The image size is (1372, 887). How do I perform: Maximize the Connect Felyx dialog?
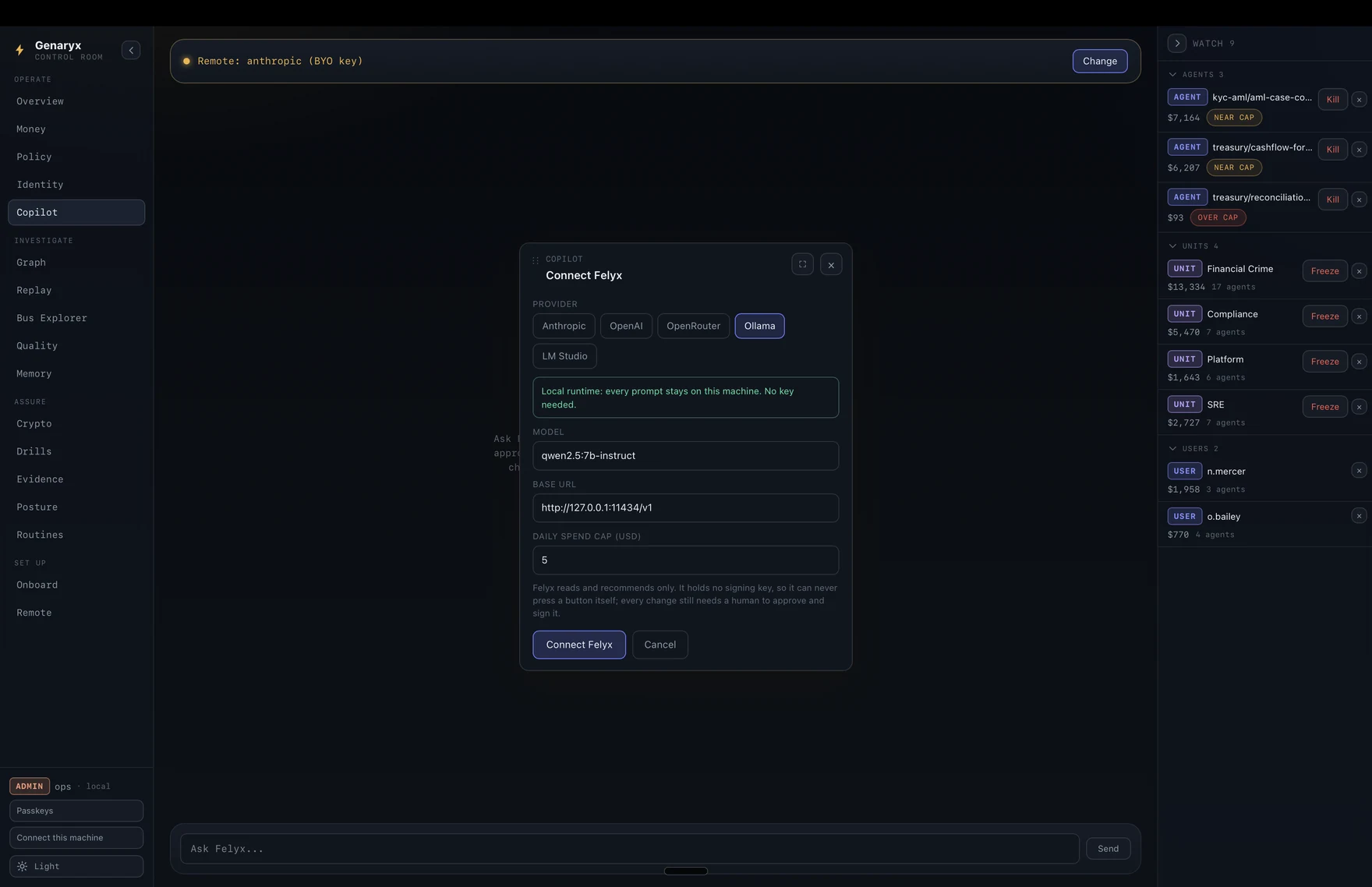(802, 264)
